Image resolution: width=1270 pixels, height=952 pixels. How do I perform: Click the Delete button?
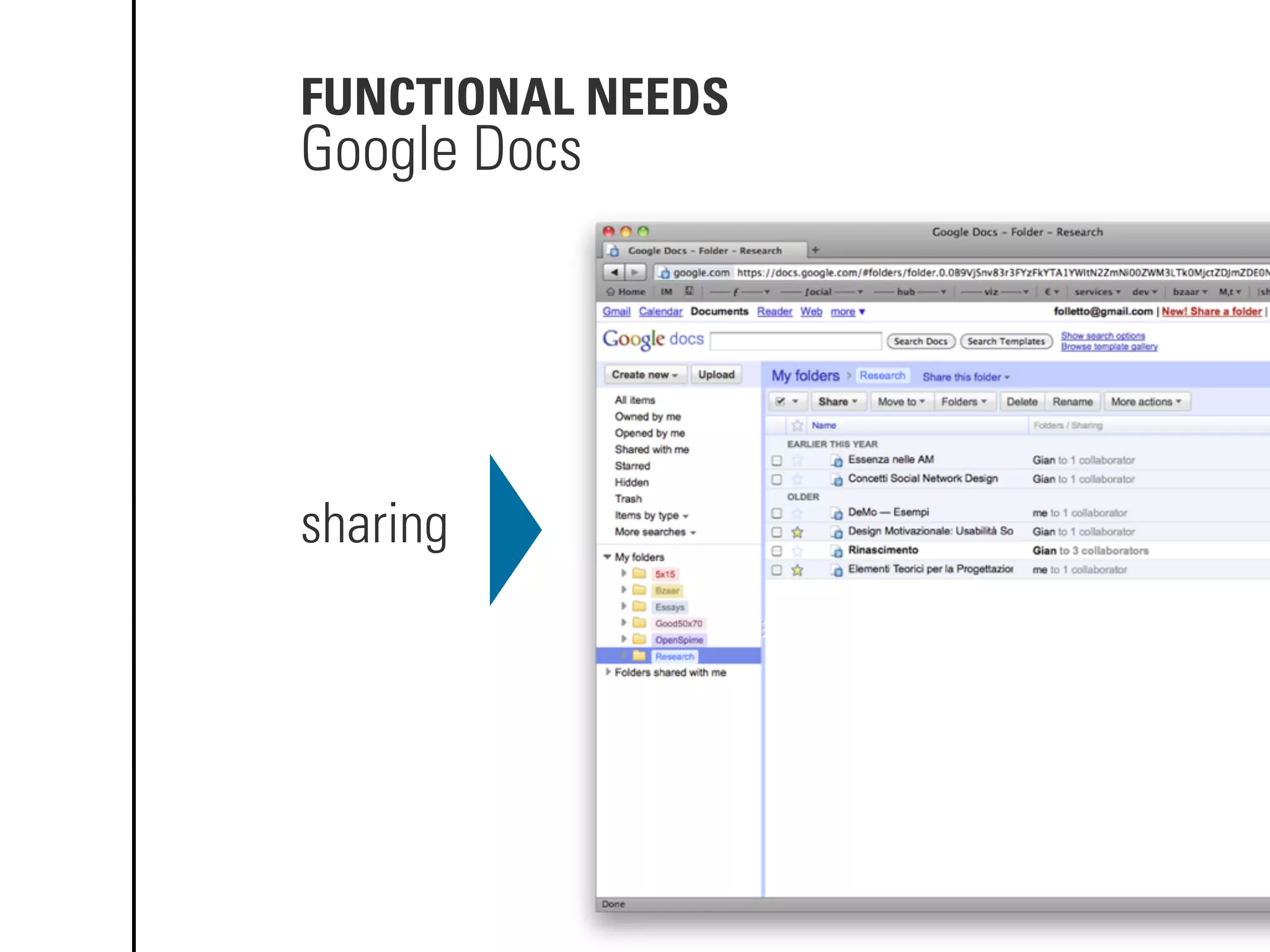pos(1022,402)
